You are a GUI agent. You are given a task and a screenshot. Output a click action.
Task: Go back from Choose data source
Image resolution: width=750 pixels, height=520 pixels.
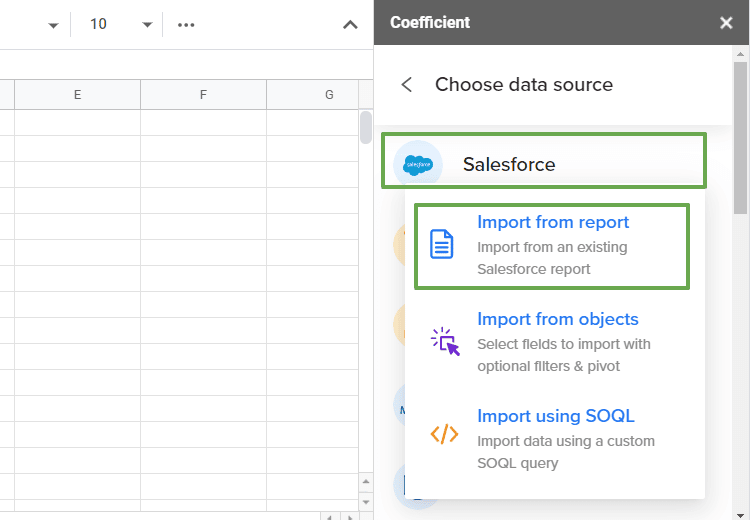407,85
